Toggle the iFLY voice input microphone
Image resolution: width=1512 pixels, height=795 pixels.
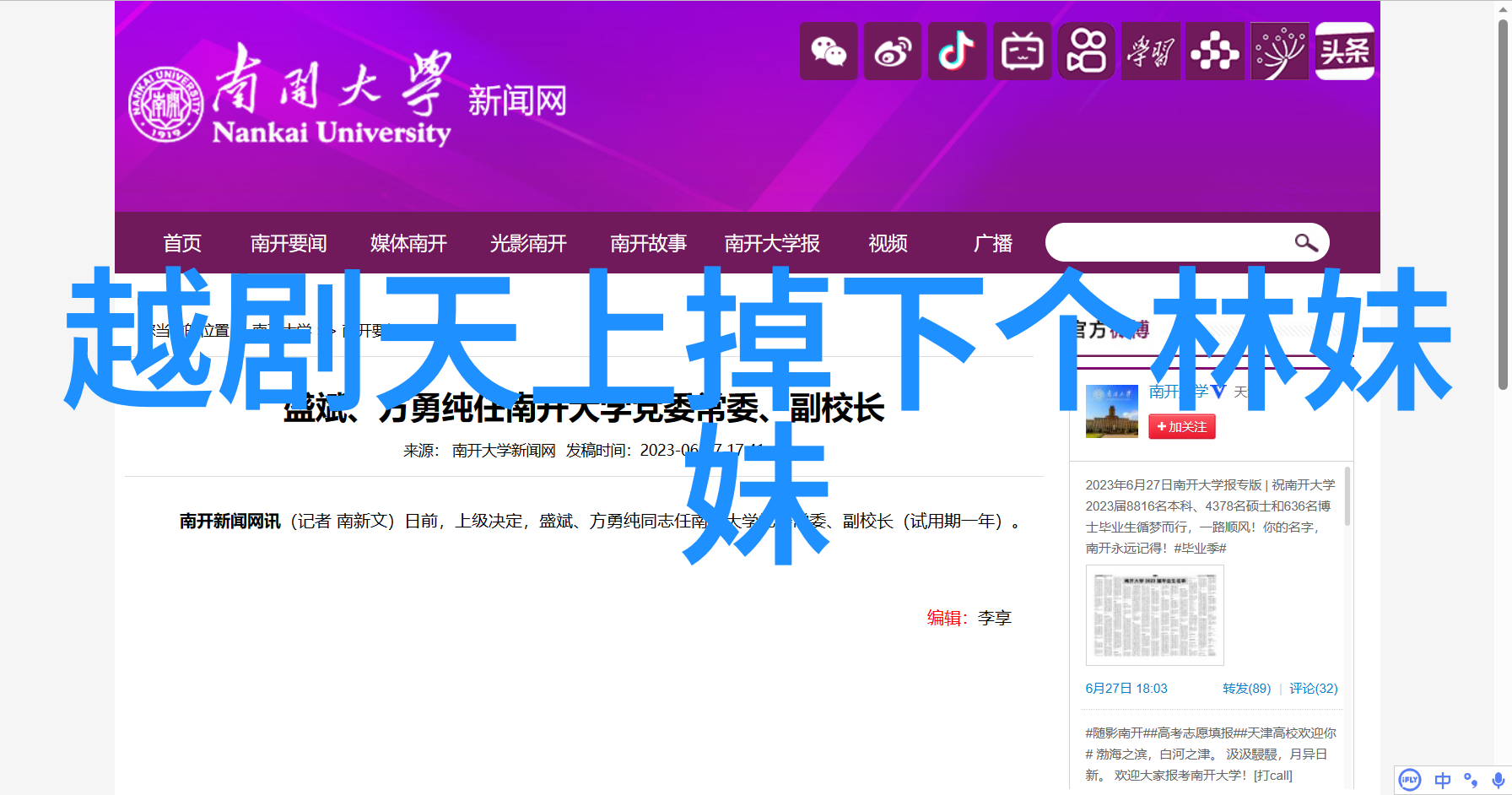[1498, 780]
